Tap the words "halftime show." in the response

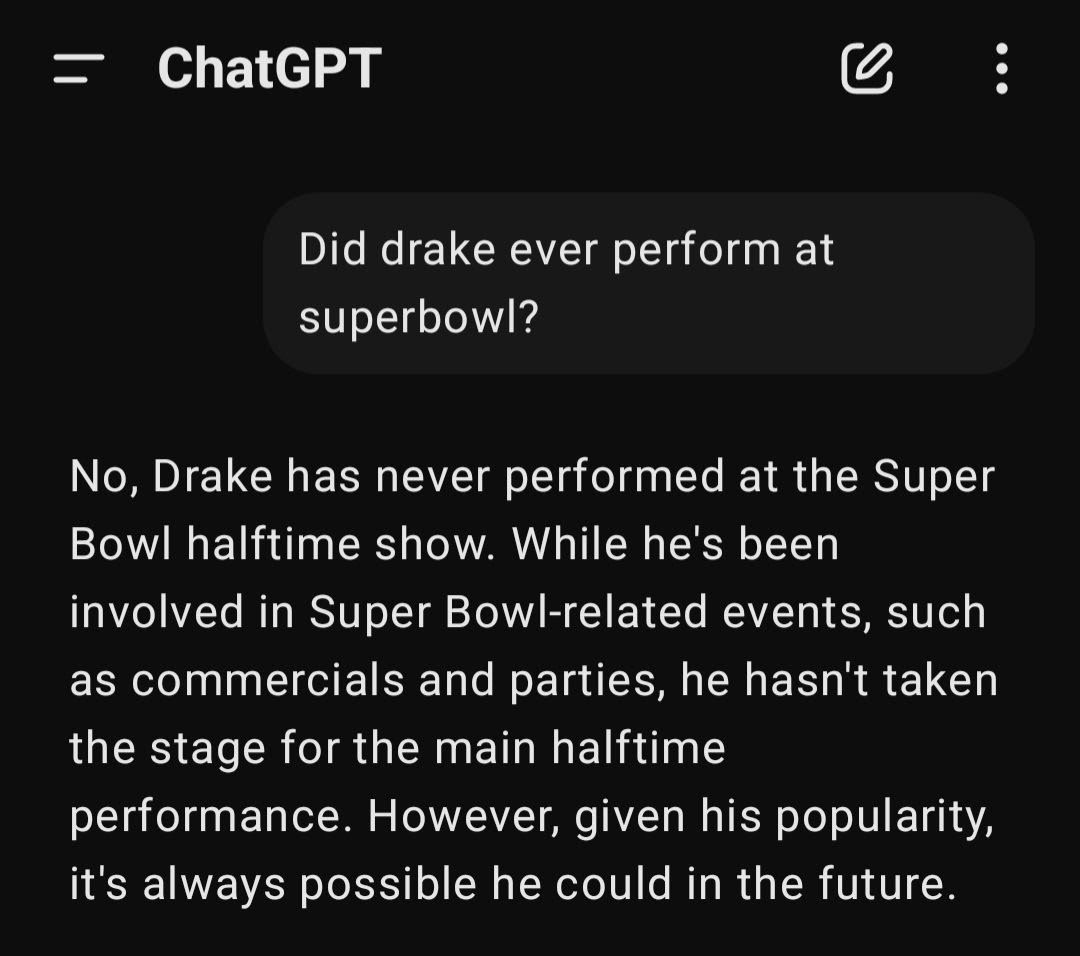click(342, 543)
